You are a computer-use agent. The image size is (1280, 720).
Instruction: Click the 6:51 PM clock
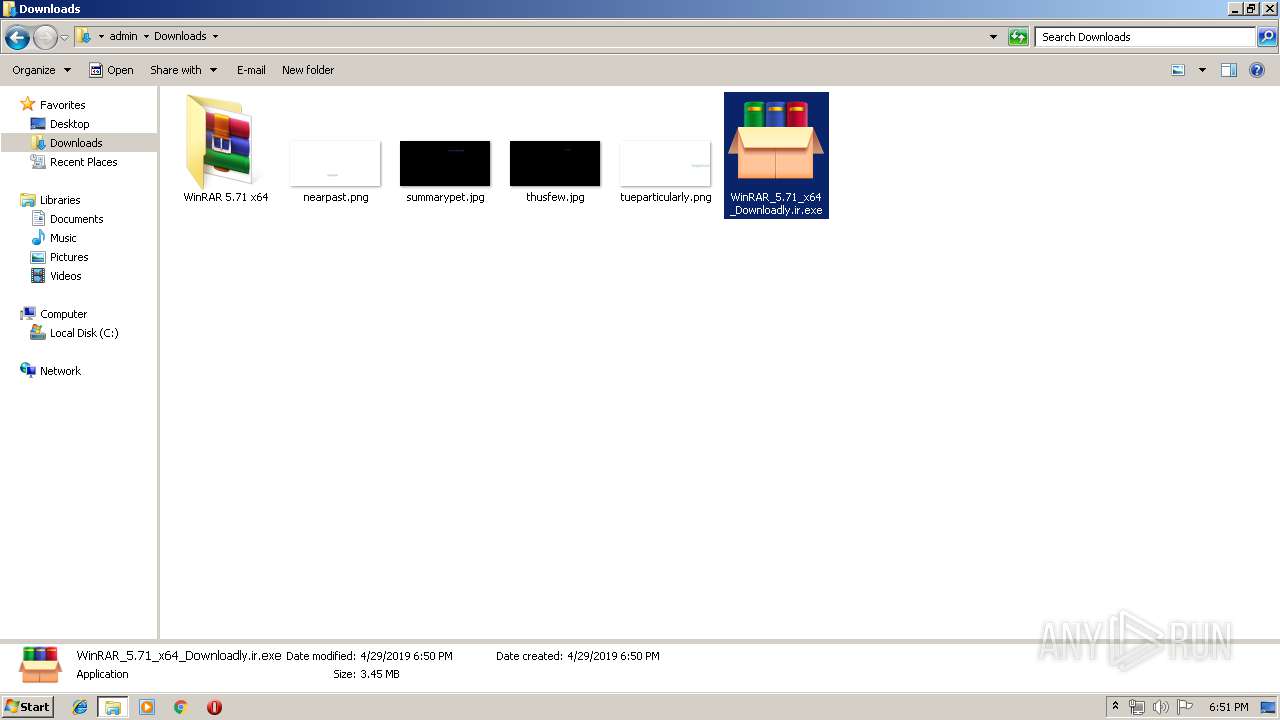1228,707
